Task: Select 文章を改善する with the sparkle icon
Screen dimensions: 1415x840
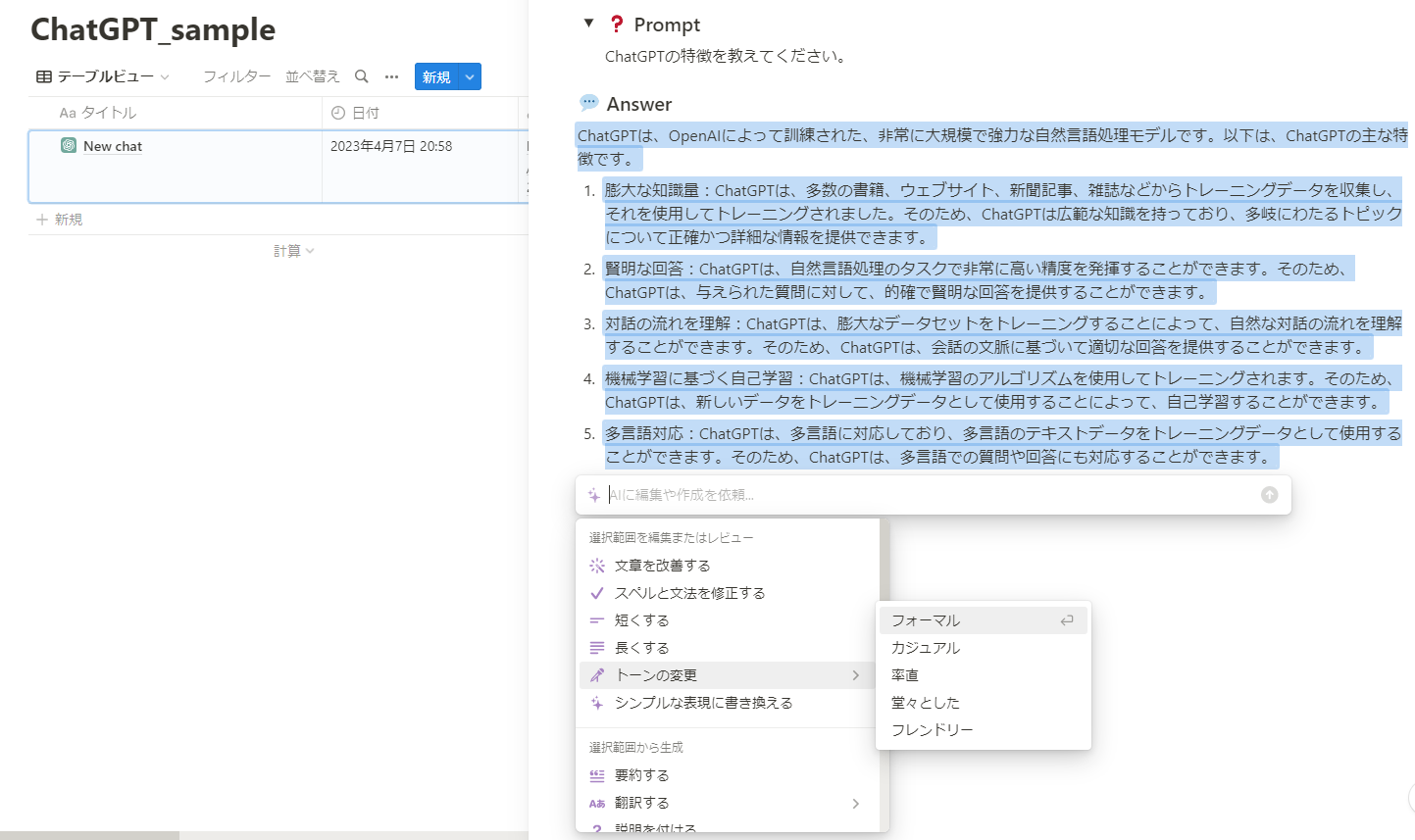Action: point(662,566)
